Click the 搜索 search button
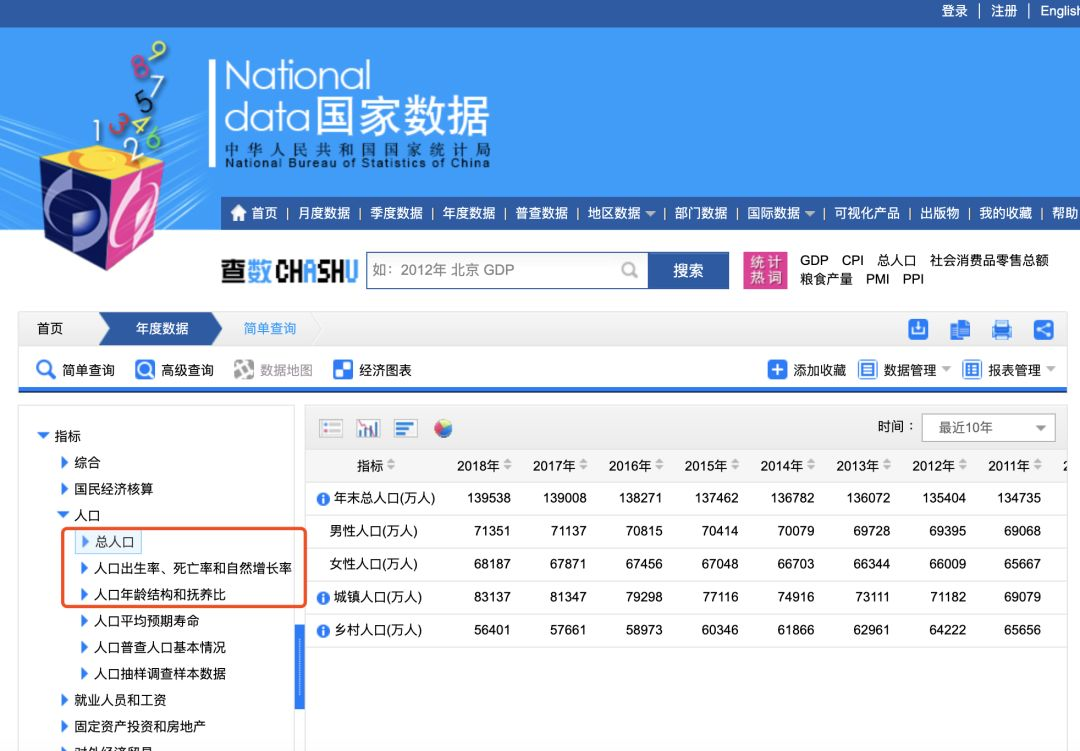Image resolution: width=1080 pixels, height=751 pixels. click(x=688, y=271)
